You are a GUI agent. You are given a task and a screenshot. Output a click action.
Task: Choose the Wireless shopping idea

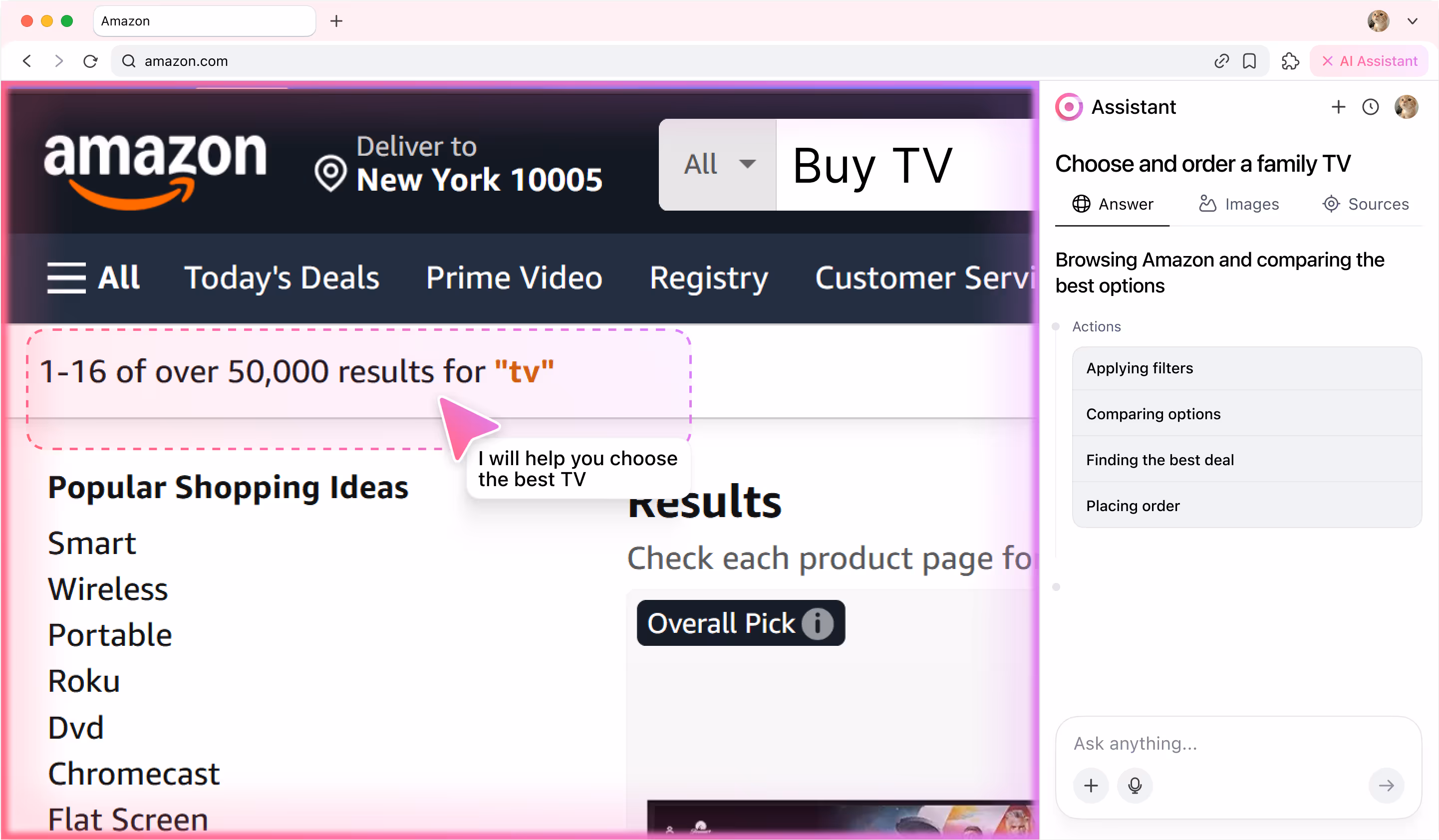108,589
